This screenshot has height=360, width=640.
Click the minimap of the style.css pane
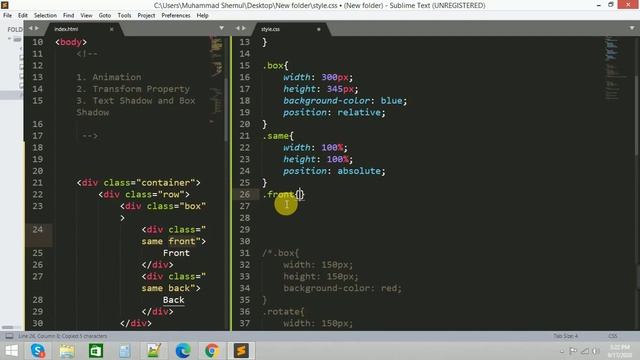click(615, 69)
